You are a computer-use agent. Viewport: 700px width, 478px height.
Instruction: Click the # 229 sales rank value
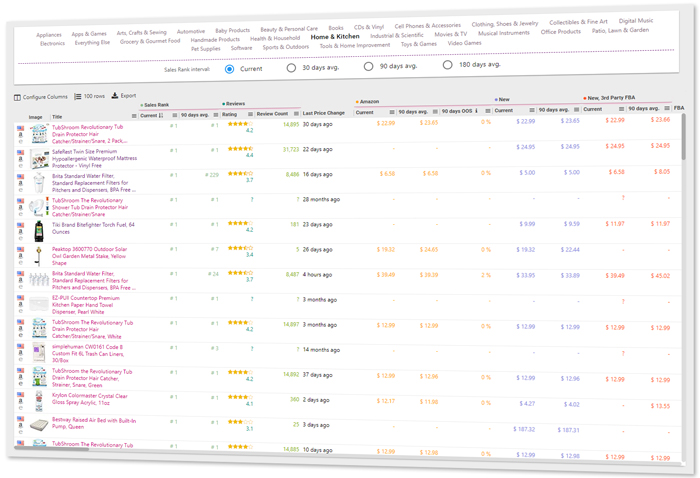click(x=212, y=175)
